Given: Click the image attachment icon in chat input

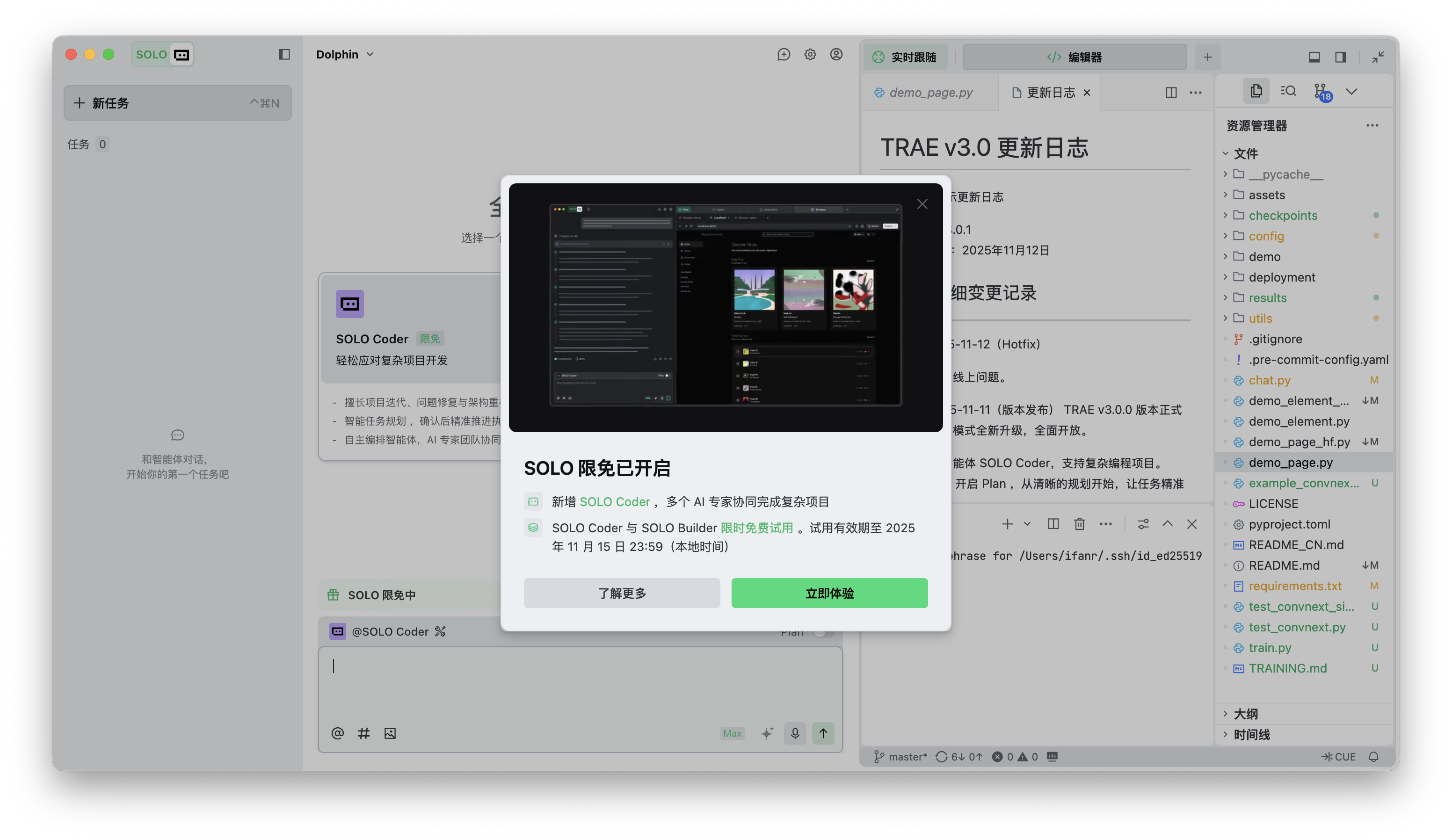Looking at the screenshot, I should click(390, 733).
